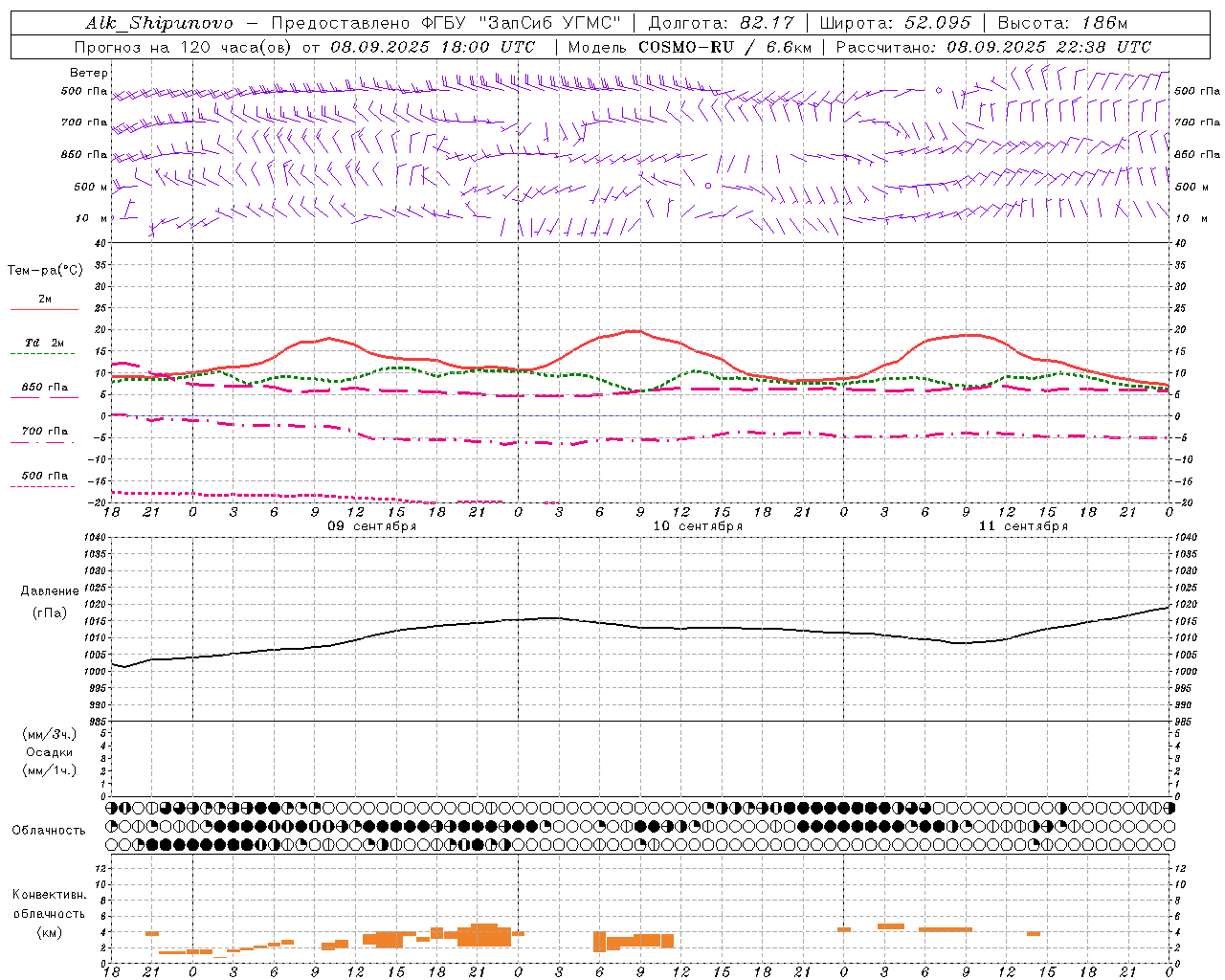This screenshot has height=980, width=1225.
Task: Click 'Рассчитано: 08.09.2025 22:38 UTC' timestamp
Action: tap(993, 47)
